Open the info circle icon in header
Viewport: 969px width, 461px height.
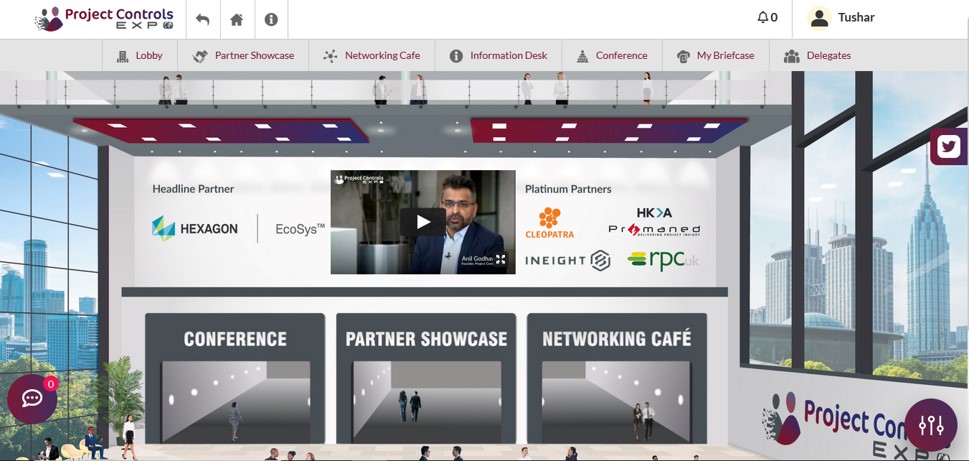pyautogui.click(x=271, y=19)
